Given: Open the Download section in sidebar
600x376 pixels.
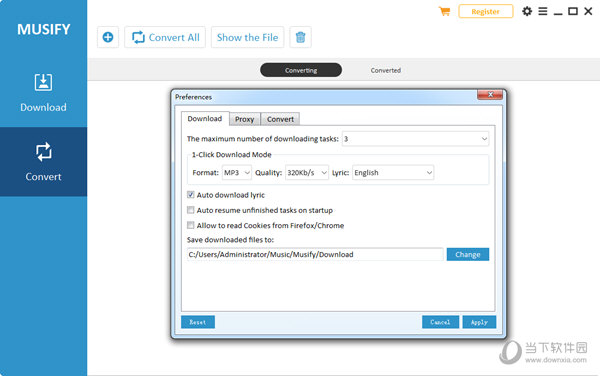Looking at the screenshot, I should 43,93.
